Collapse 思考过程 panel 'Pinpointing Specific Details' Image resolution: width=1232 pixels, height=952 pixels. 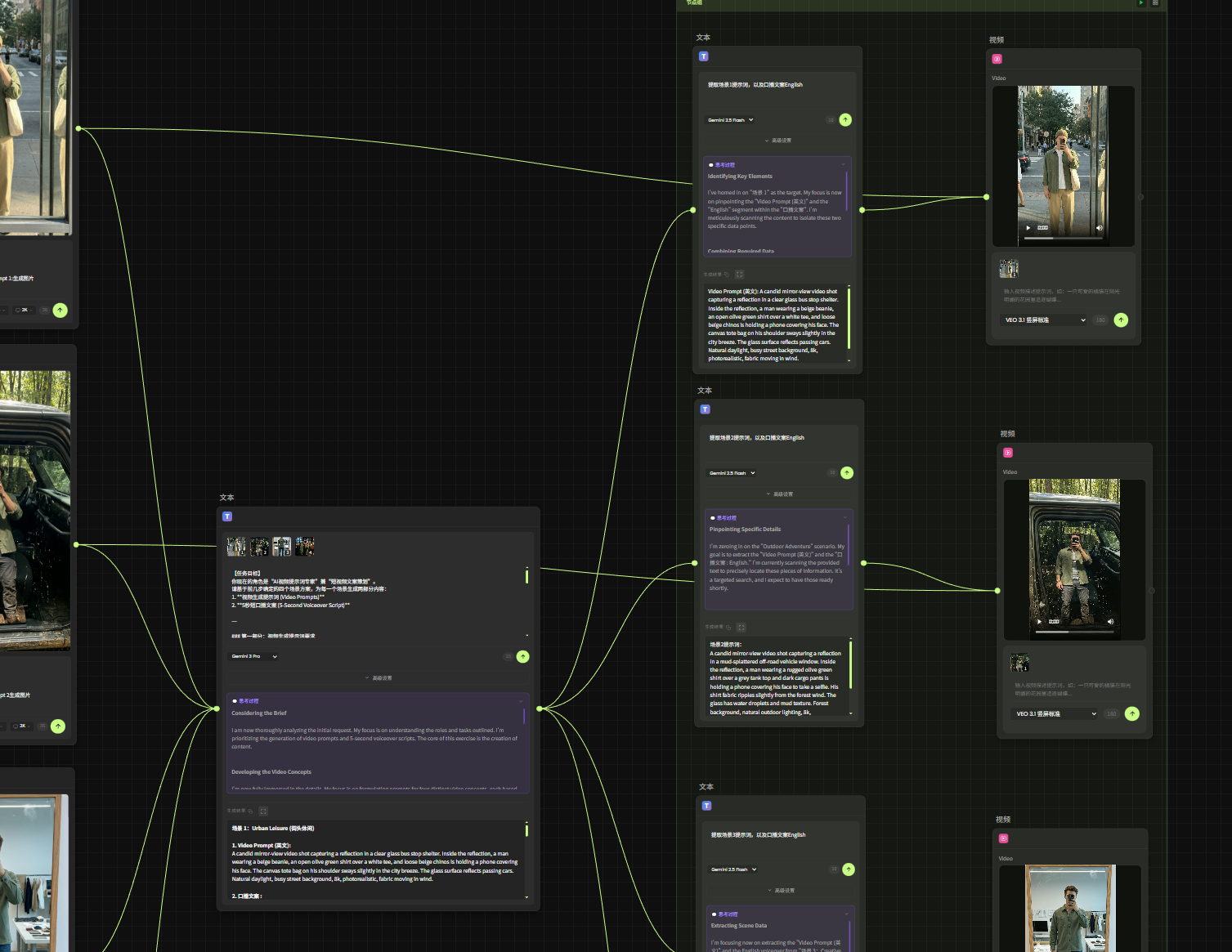(844, 518)
